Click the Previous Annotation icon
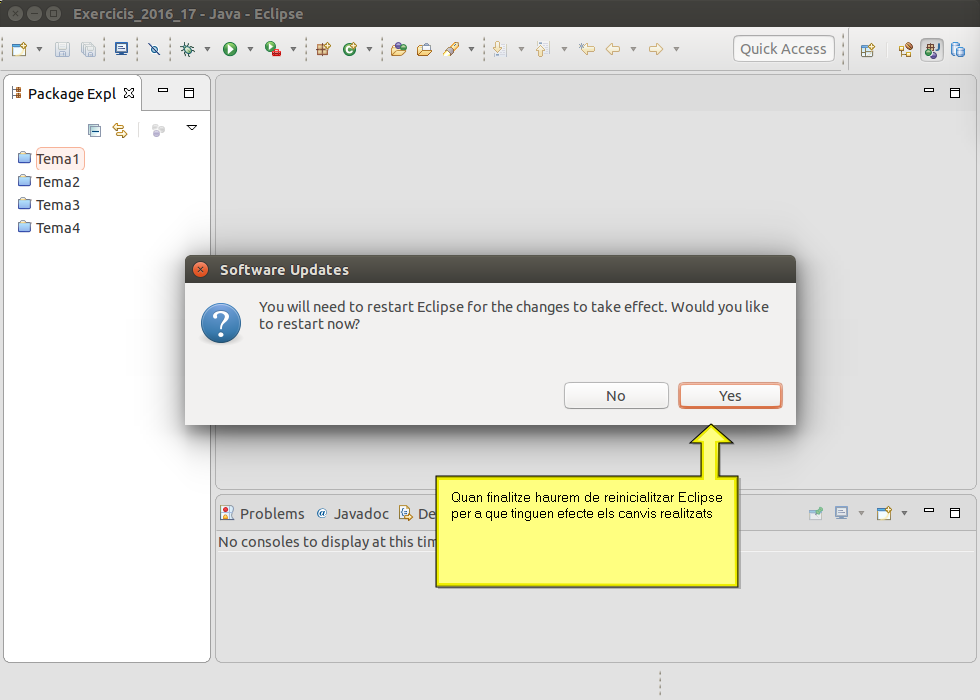This screenshot has width=980, height=700. (542, 49)
